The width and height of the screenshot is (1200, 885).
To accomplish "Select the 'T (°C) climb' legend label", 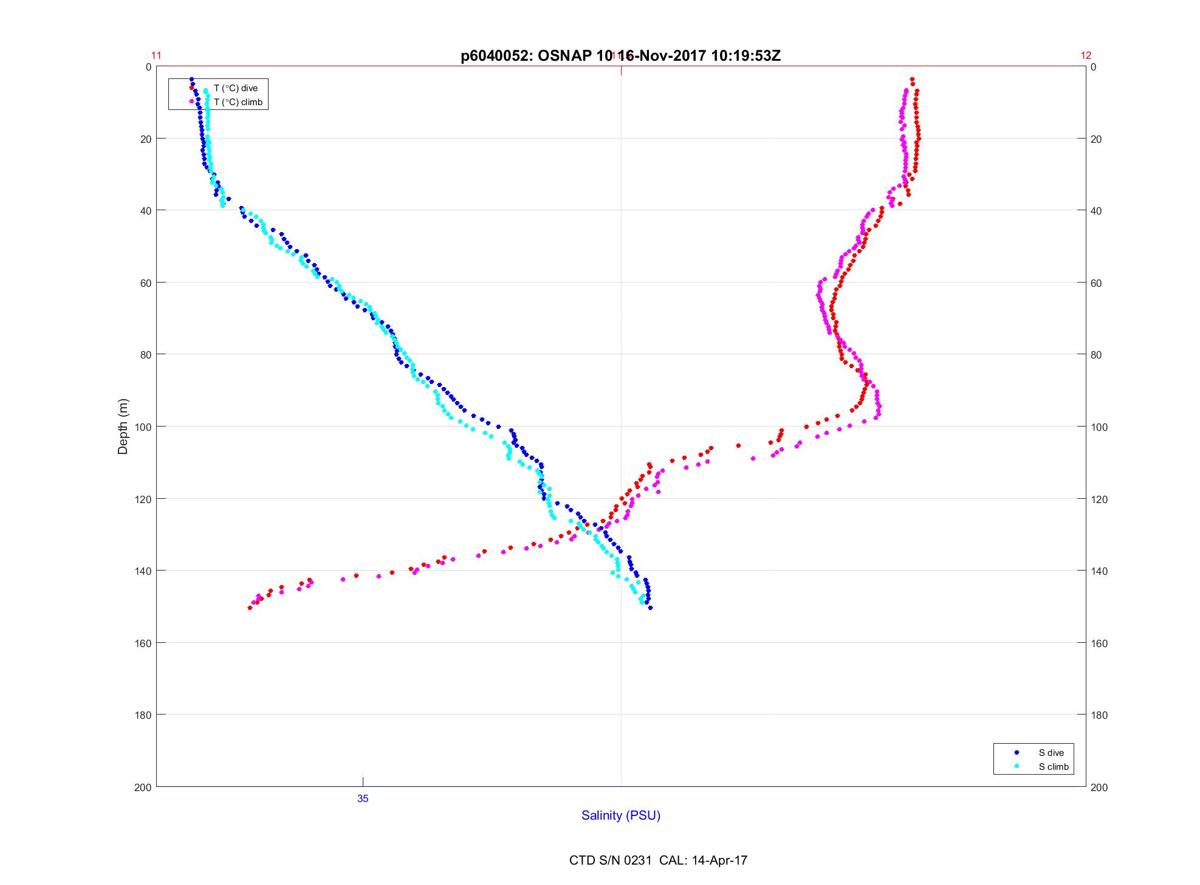I will [x=238, y=101].
